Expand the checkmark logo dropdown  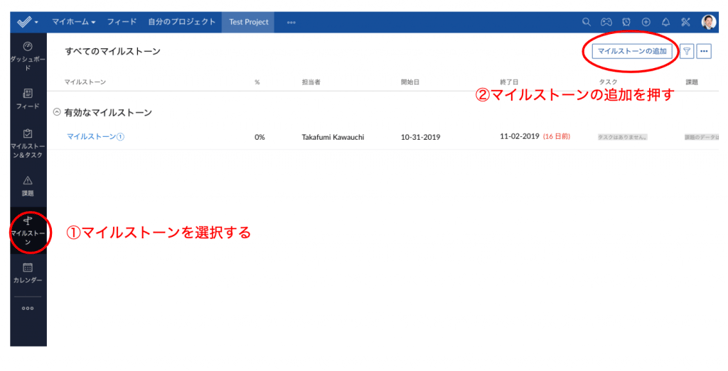coord(27,22)
